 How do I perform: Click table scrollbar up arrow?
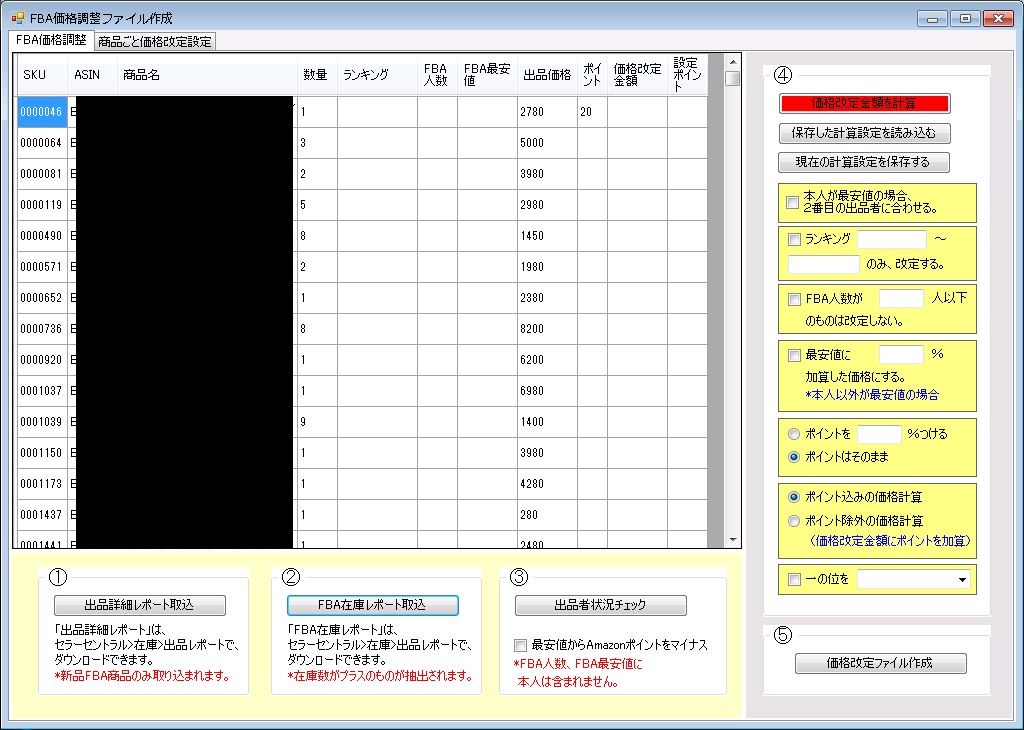(x=733, y=62)
